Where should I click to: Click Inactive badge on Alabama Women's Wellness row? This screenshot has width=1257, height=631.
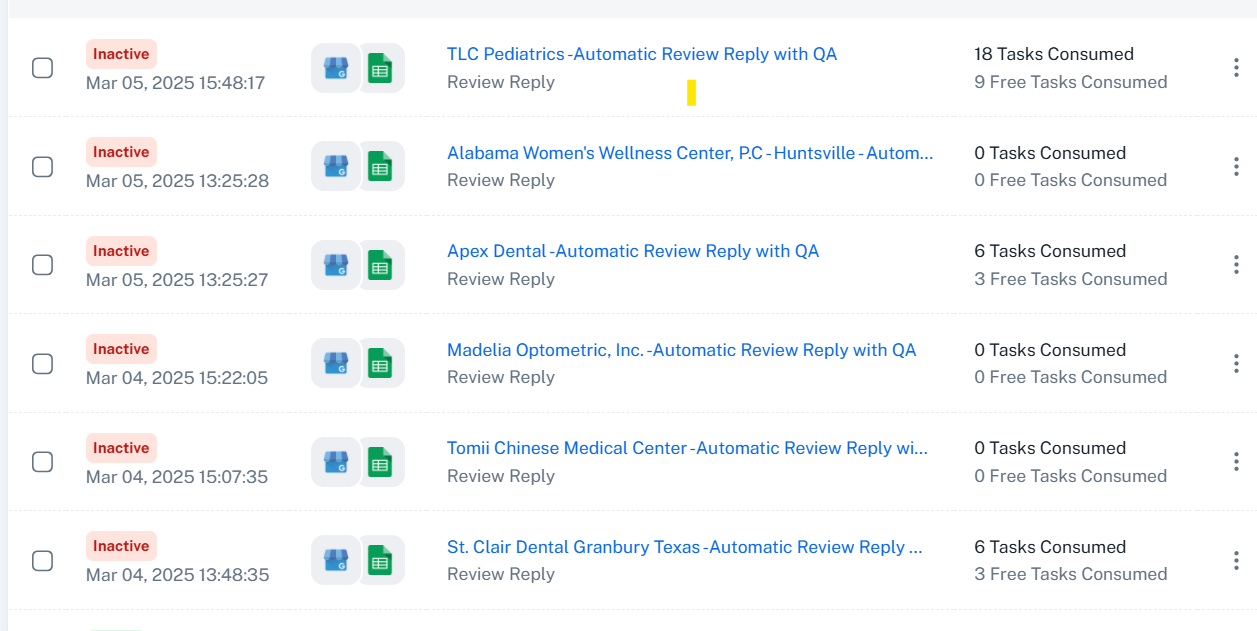tap(121, 152)
